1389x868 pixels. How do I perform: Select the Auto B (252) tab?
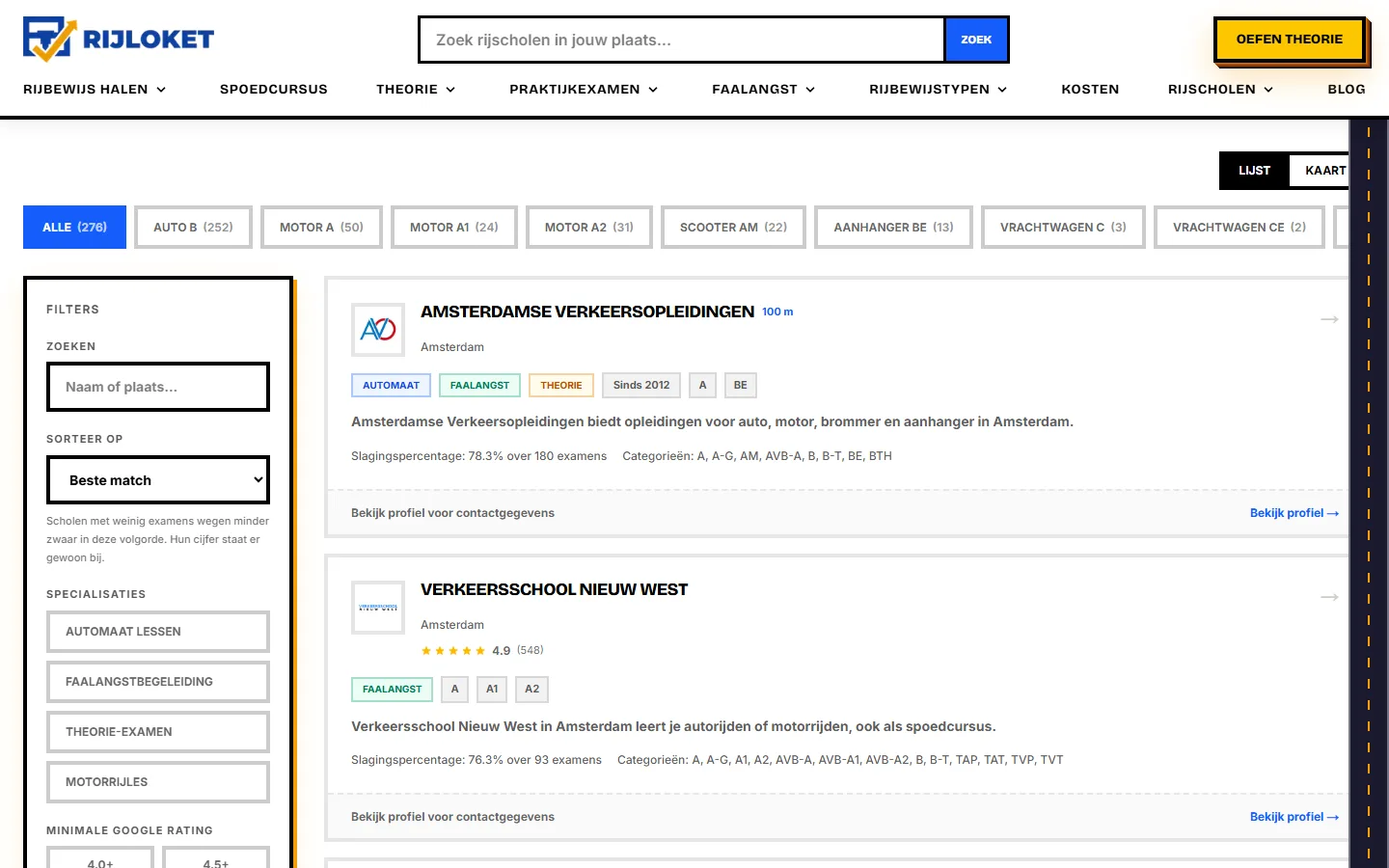[193, 228]
